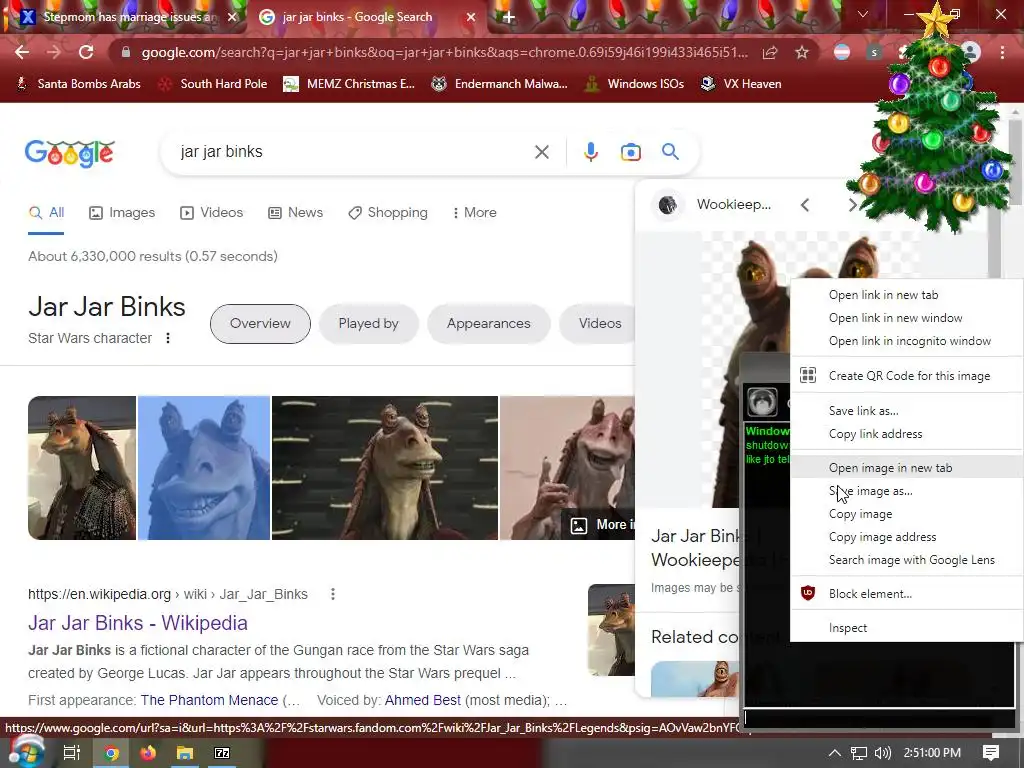This screenshot has height=768, width=1024.
Task: Share this page icon in address bar
Action: pos(770,52)
